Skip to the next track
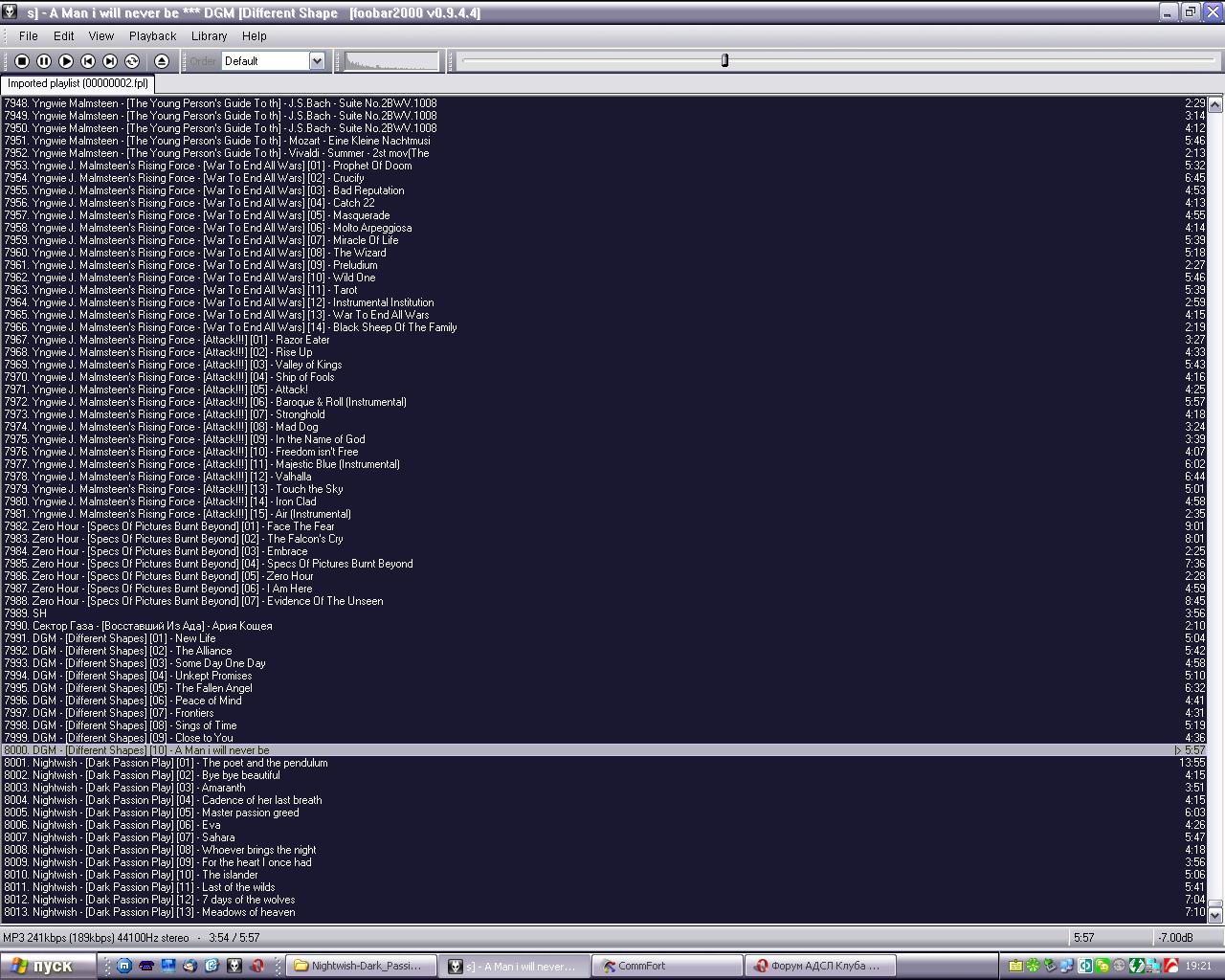1225x980 pixels. click(110, 61)
